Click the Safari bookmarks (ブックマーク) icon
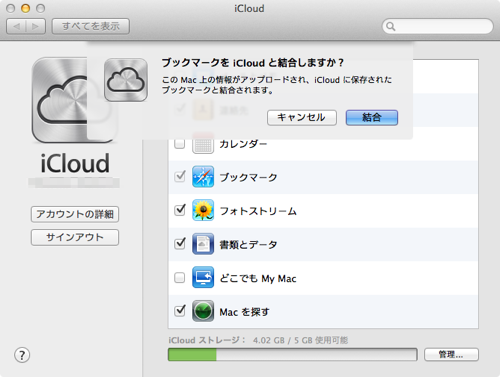Image resolution: width=500 pixels, height=377 pixels. coord(203,177)
